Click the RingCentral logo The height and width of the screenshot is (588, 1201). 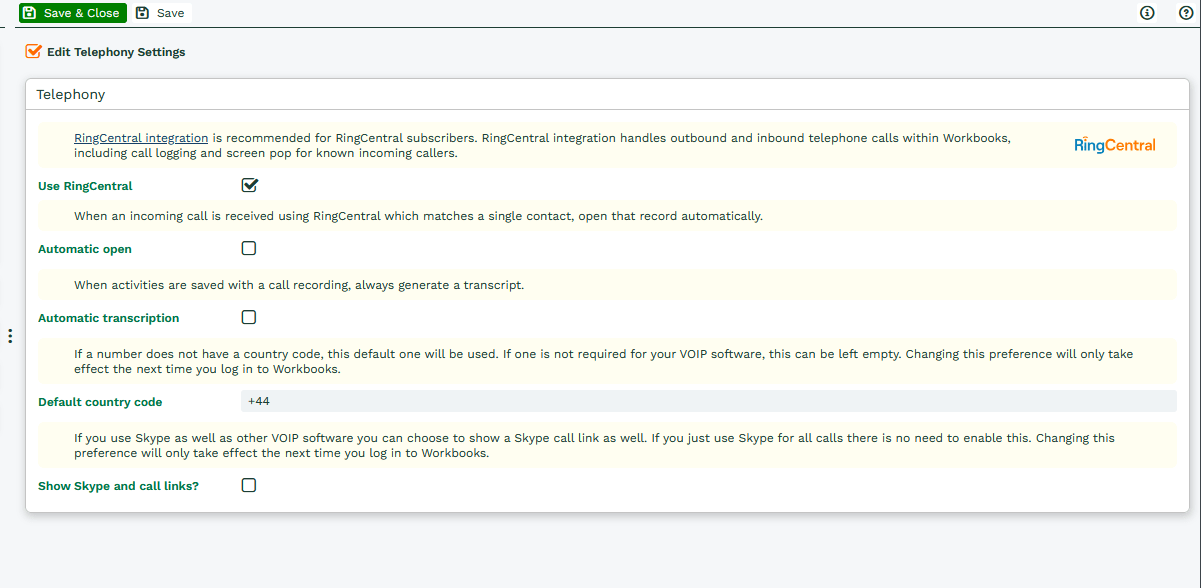click(x=1114, y=145)
